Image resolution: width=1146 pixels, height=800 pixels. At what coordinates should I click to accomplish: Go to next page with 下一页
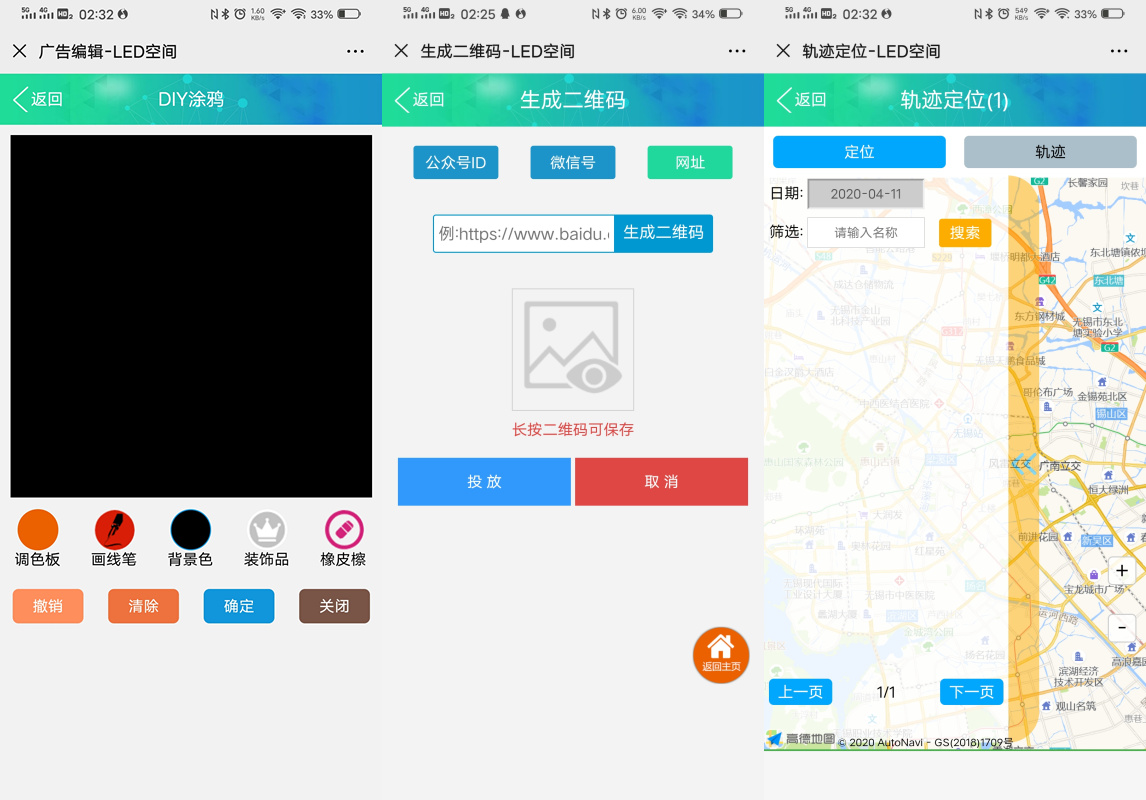click(971, 691)
